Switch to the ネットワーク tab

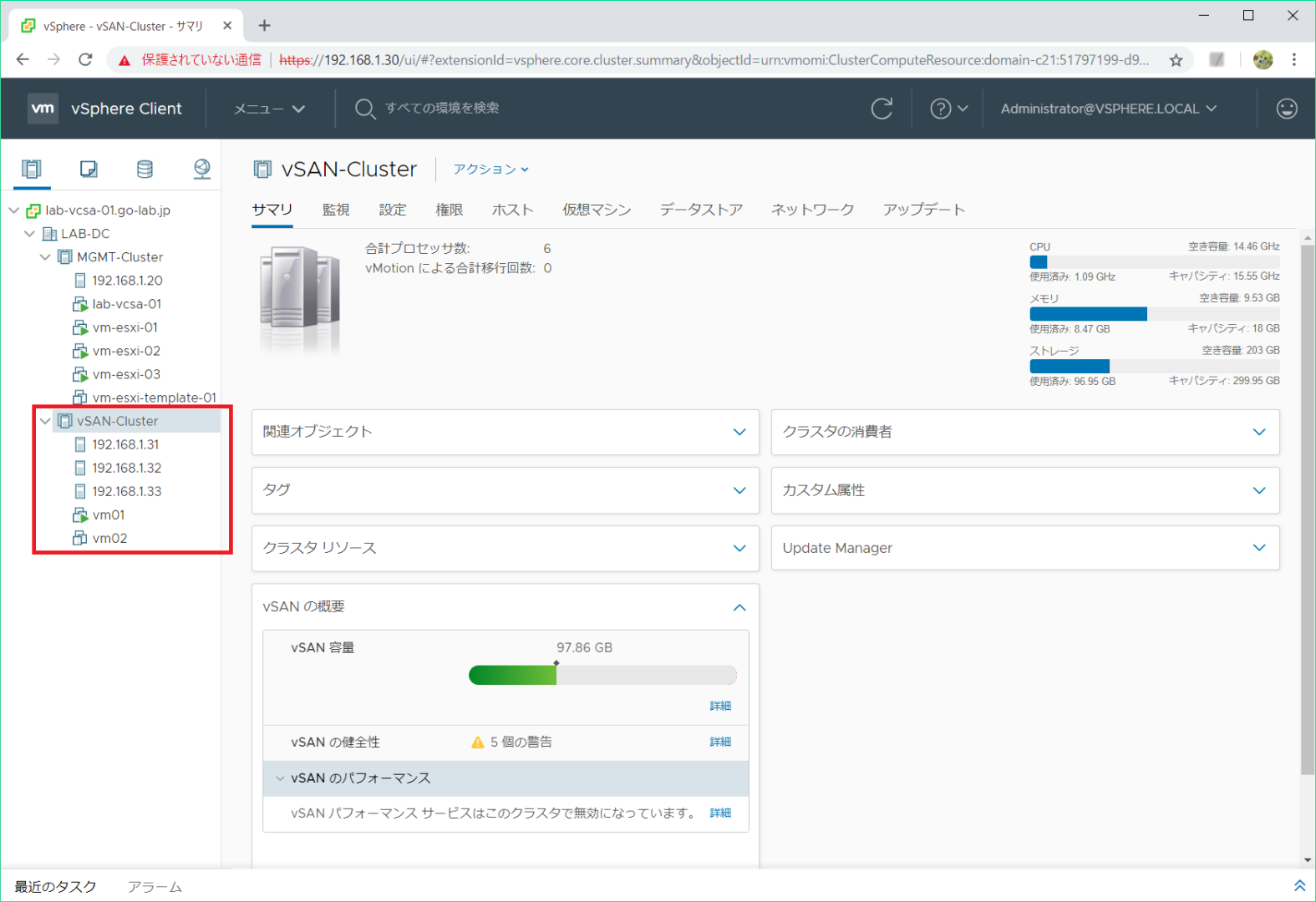pos(812,210)
